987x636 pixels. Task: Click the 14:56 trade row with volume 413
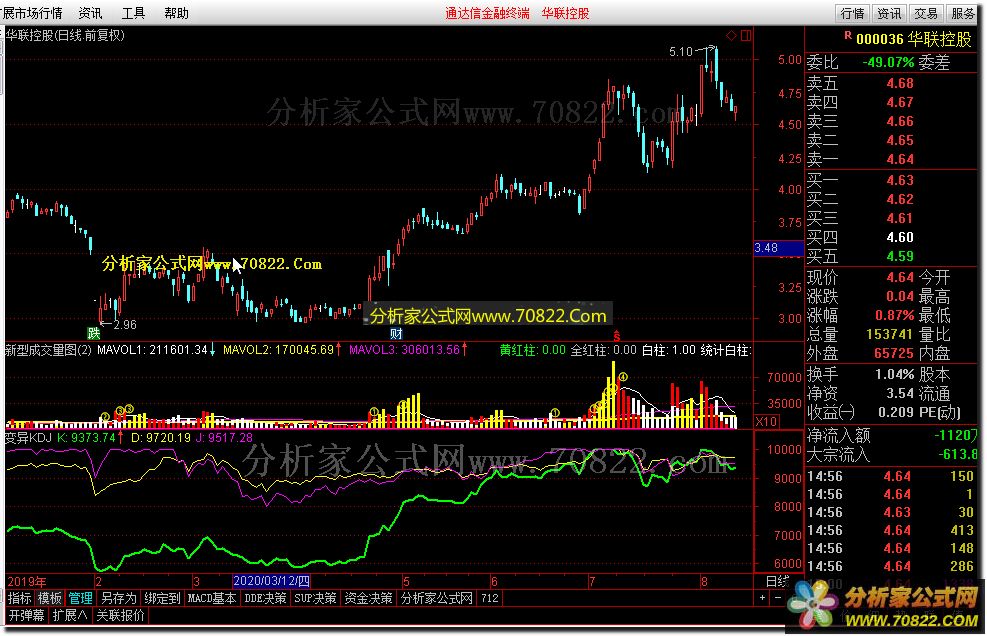coord(892,531)
